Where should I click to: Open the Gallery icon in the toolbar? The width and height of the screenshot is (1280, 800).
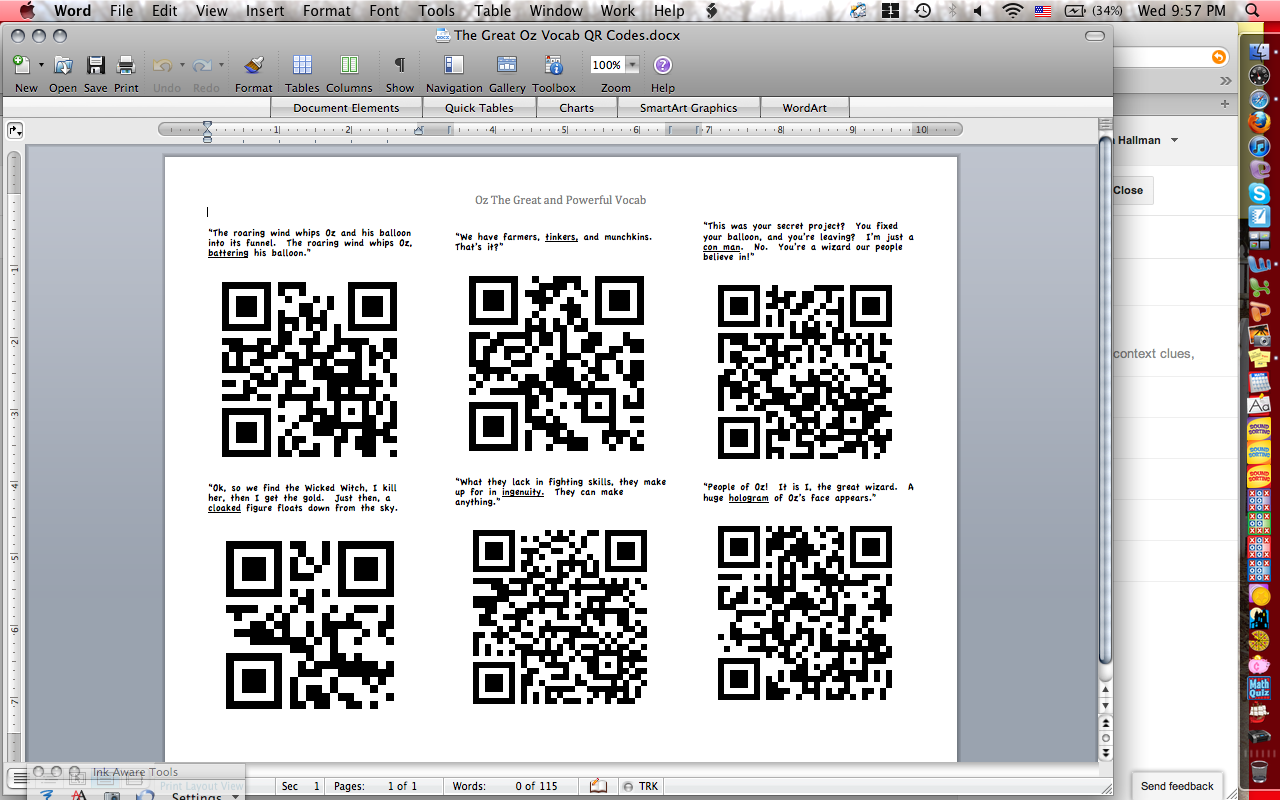tap(507, 64)
